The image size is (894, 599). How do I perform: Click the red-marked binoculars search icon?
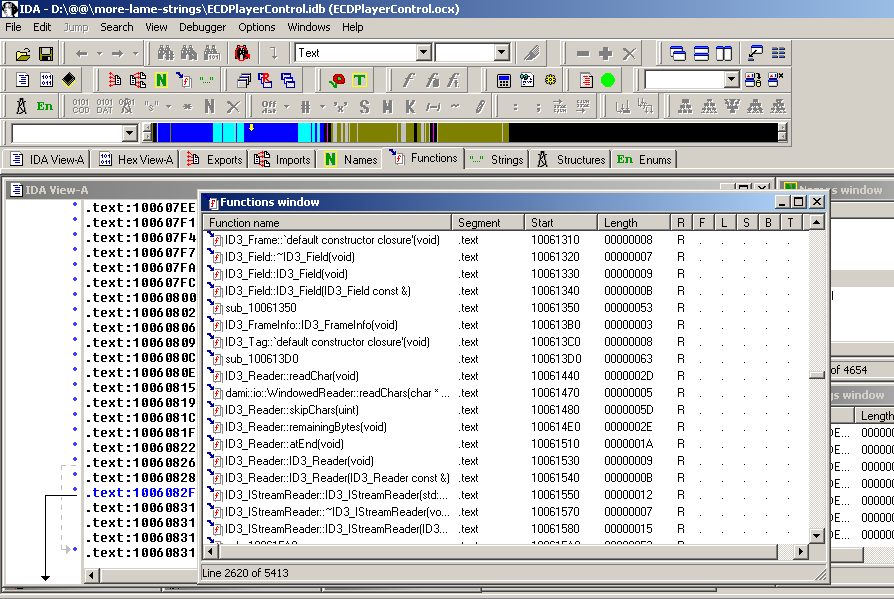241,53
